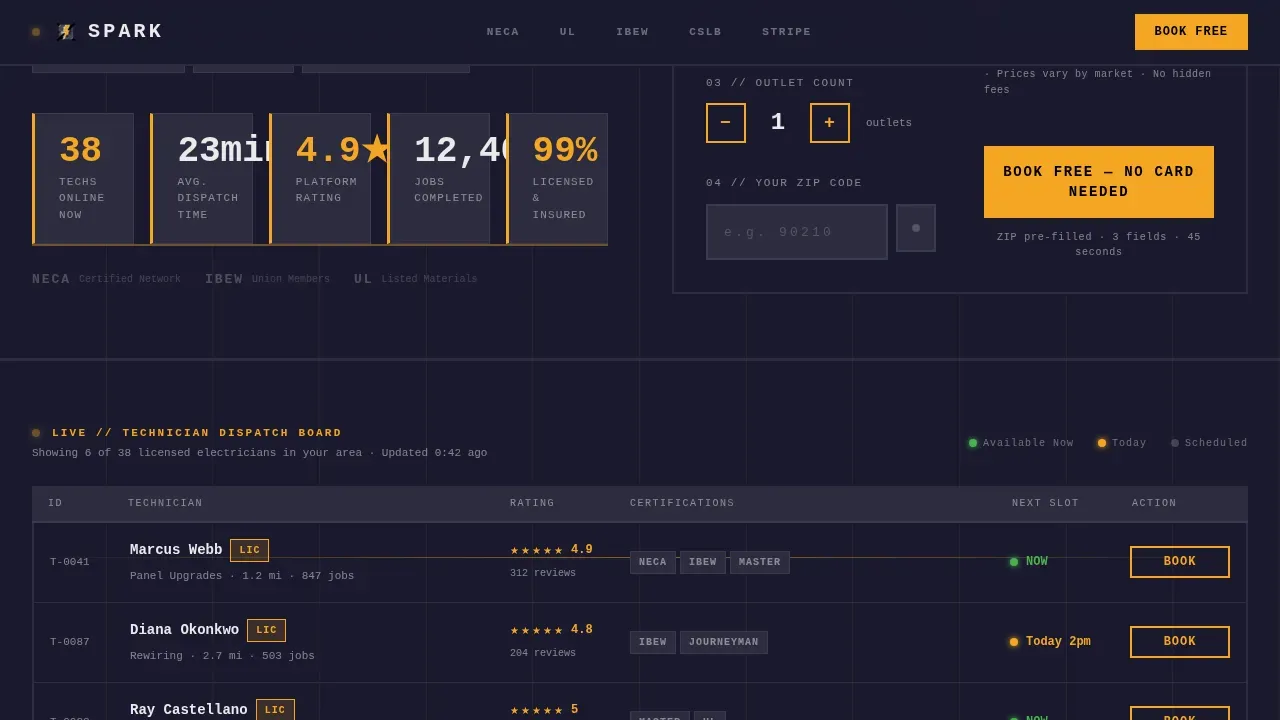Click the NECA Certified Network badge

[x=106, y=280]
